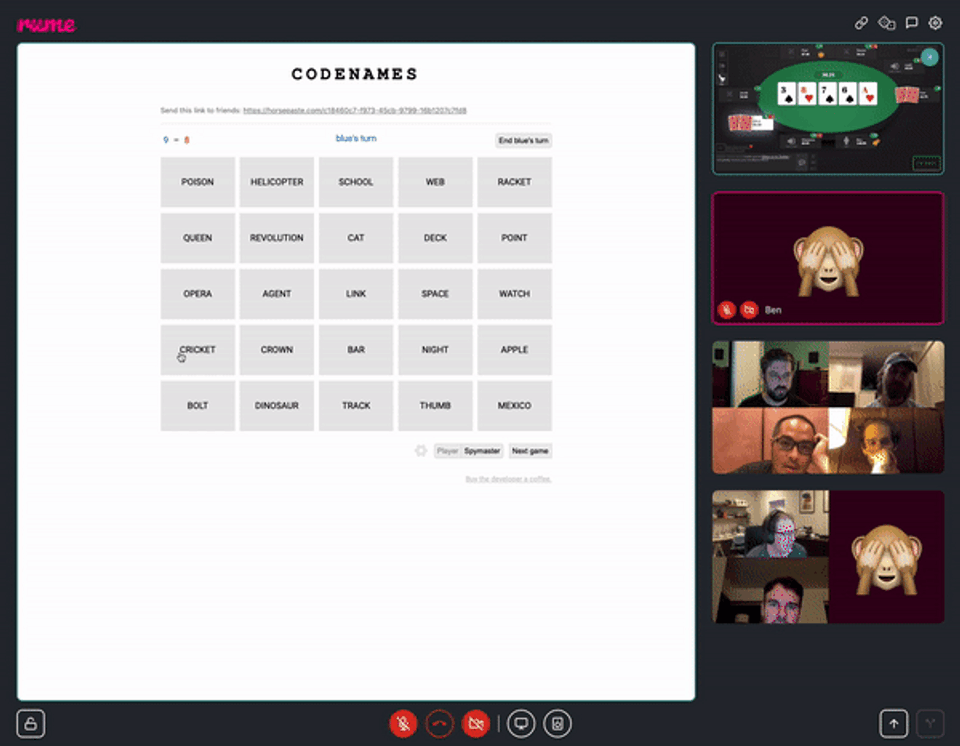Hang up the call
This screenshot has width=960, height=746.
439,724
